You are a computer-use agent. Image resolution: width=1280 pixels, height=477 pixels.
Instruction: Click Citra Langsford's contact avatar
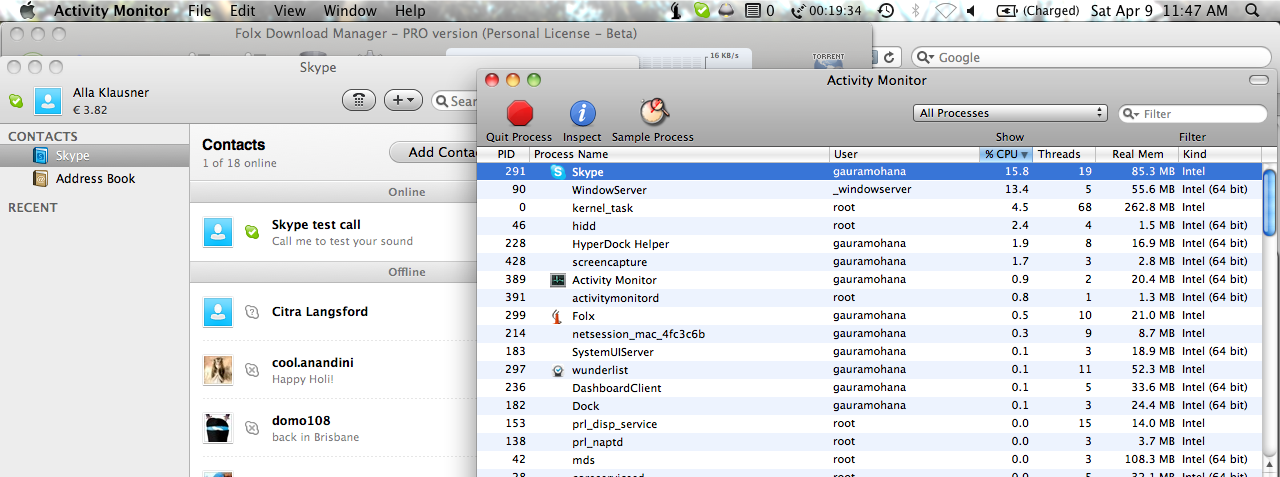[x=218, y=312]
